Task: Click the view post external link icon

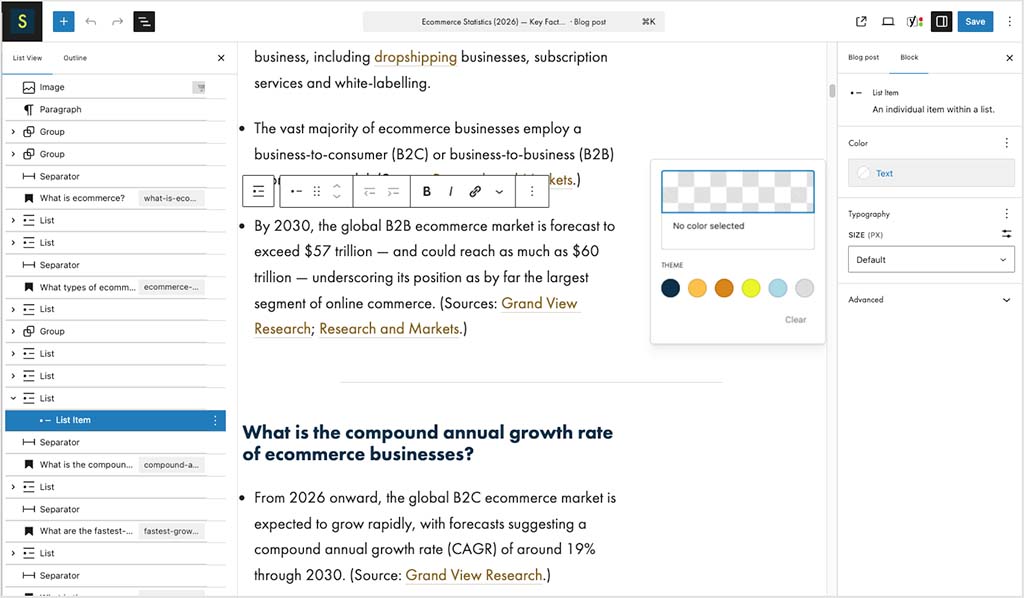Action: click(x=862, y=21)
